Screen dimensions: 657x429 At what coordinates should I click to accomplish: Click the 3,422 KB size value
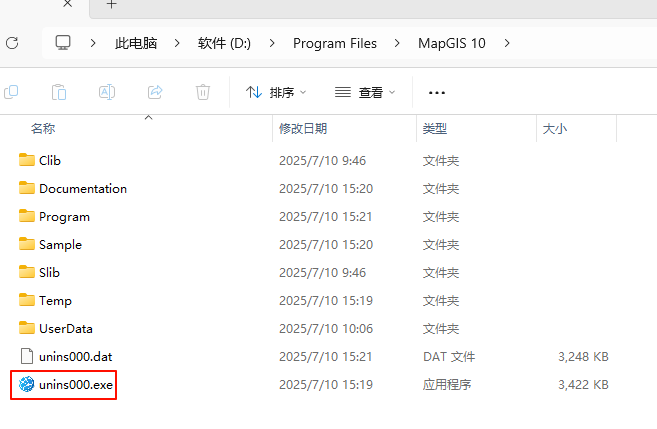pos(583,385)
